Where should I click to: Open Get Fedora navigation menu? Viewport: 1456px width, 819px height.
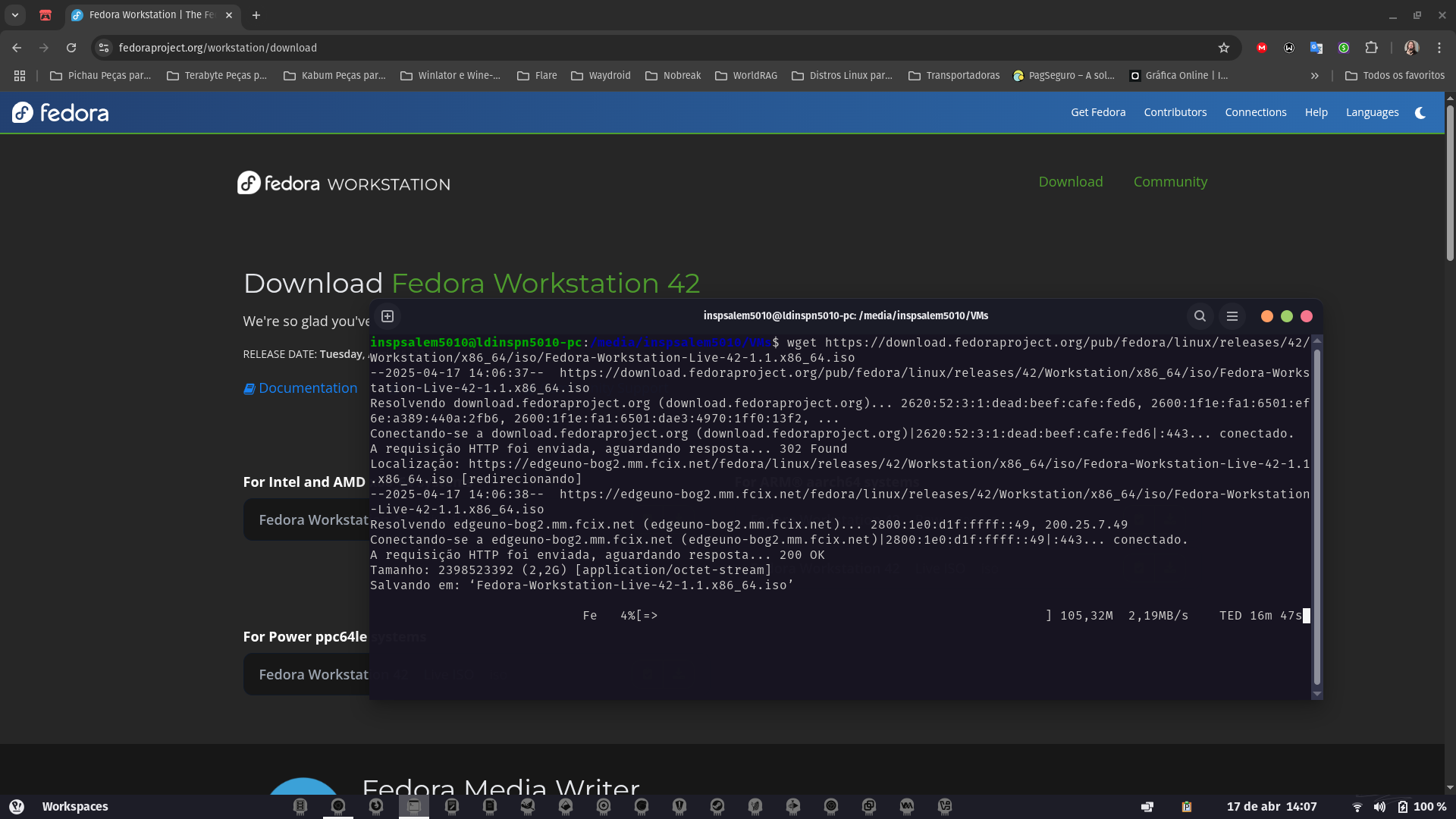click(x=1098, y=112)
